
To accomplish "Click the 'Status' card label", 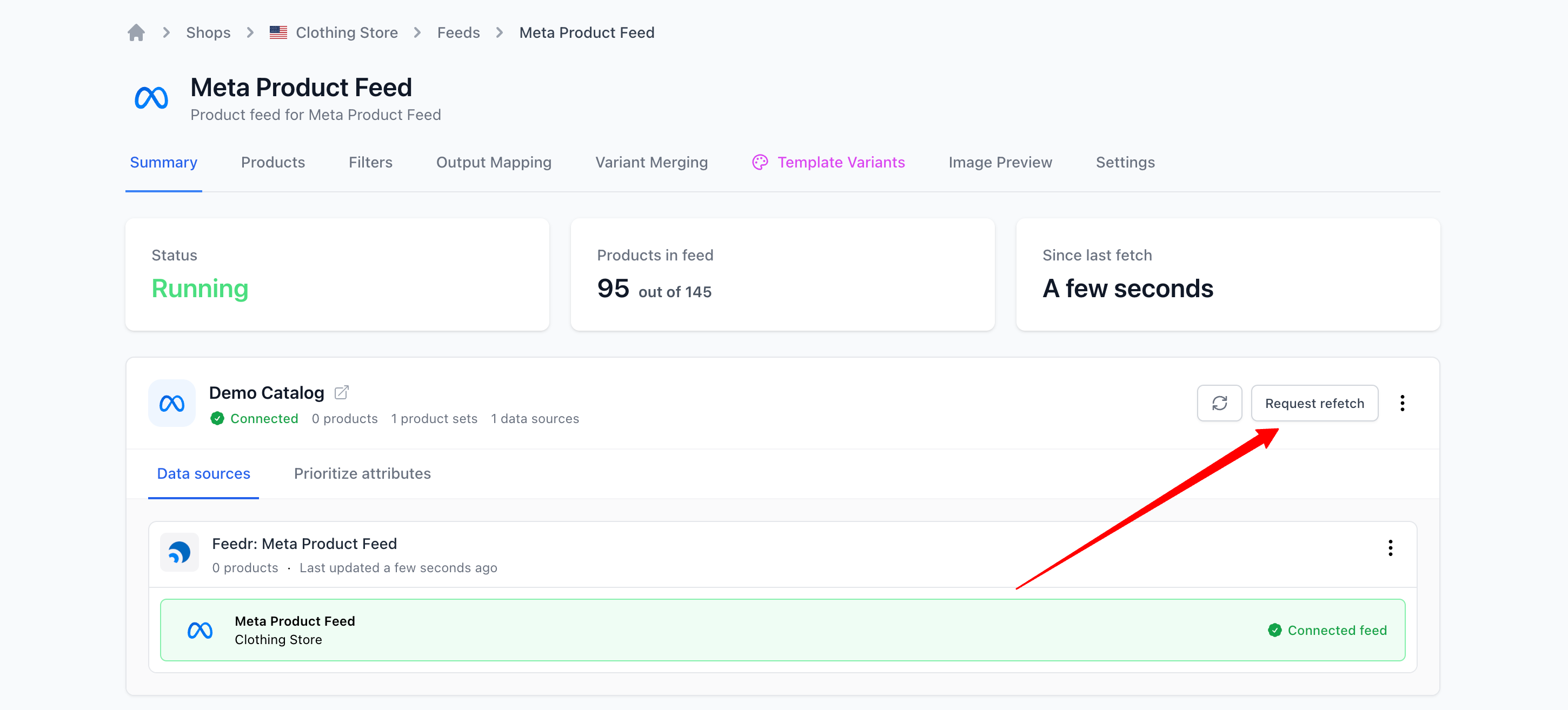I will [174, 255].
